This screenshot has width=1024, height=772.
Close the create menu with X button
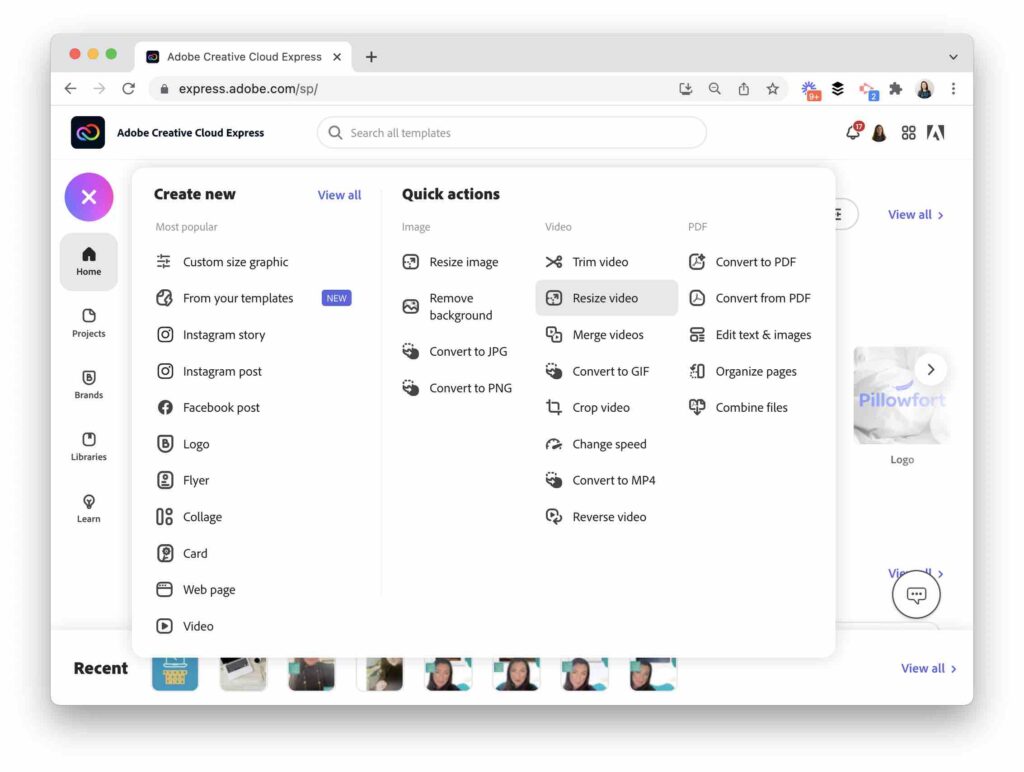point(89,197)
